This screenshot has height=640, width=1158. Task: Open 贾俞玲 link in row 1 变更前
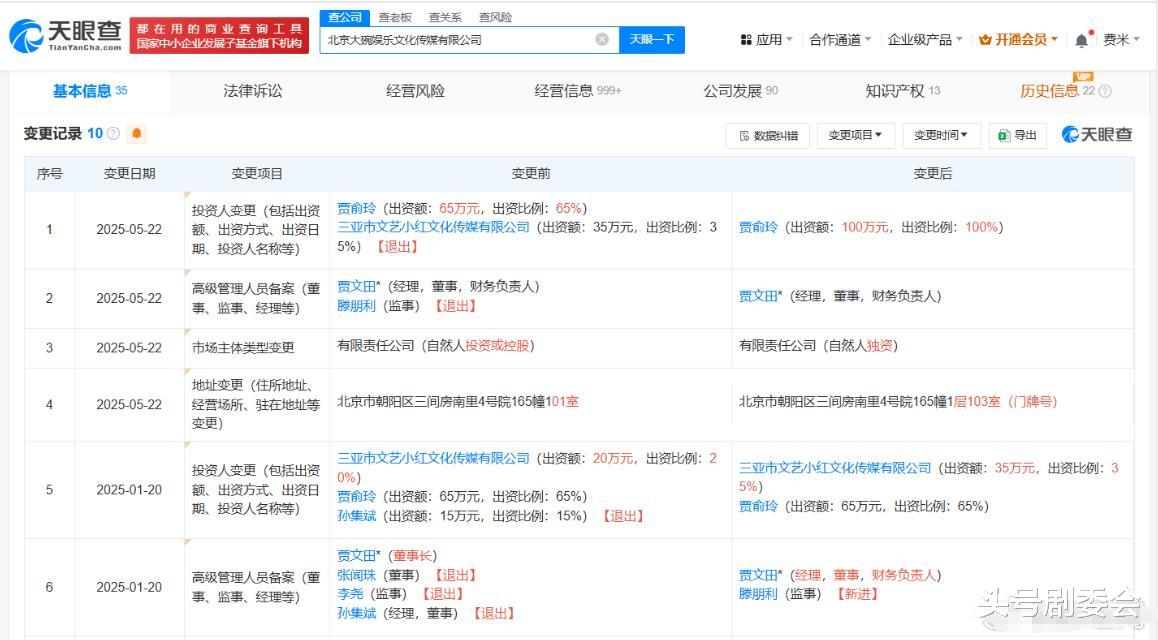357,208
